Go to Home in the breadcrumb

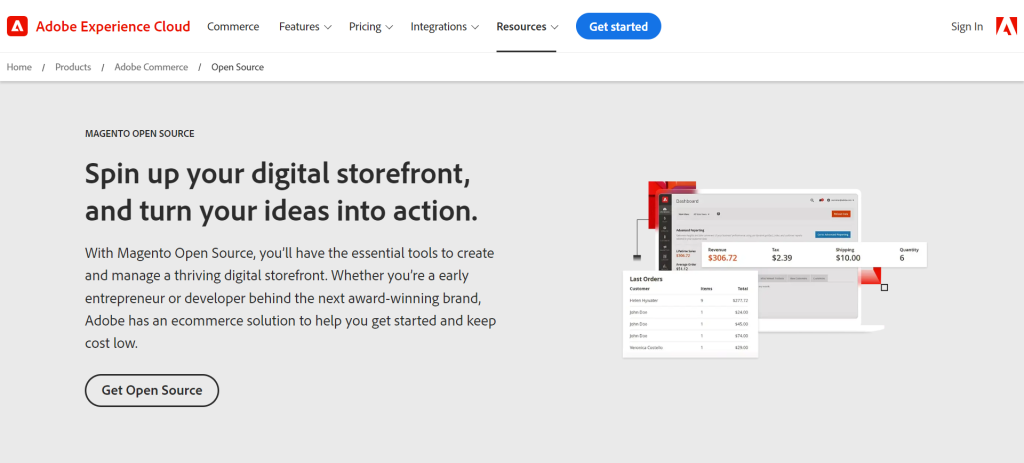click(19, 67)
